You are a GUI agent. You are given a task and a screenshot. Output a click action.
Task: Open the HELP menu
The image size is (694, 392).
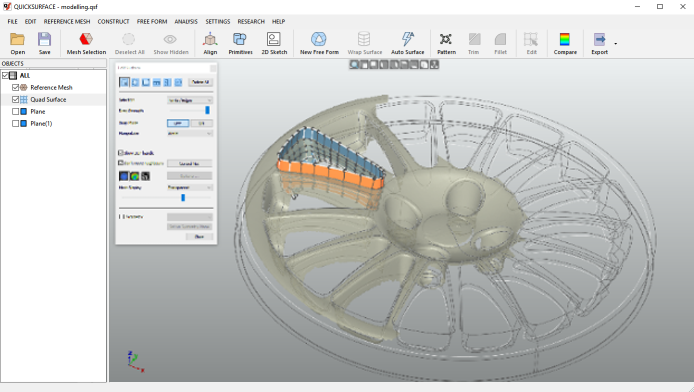pos(278,21)
